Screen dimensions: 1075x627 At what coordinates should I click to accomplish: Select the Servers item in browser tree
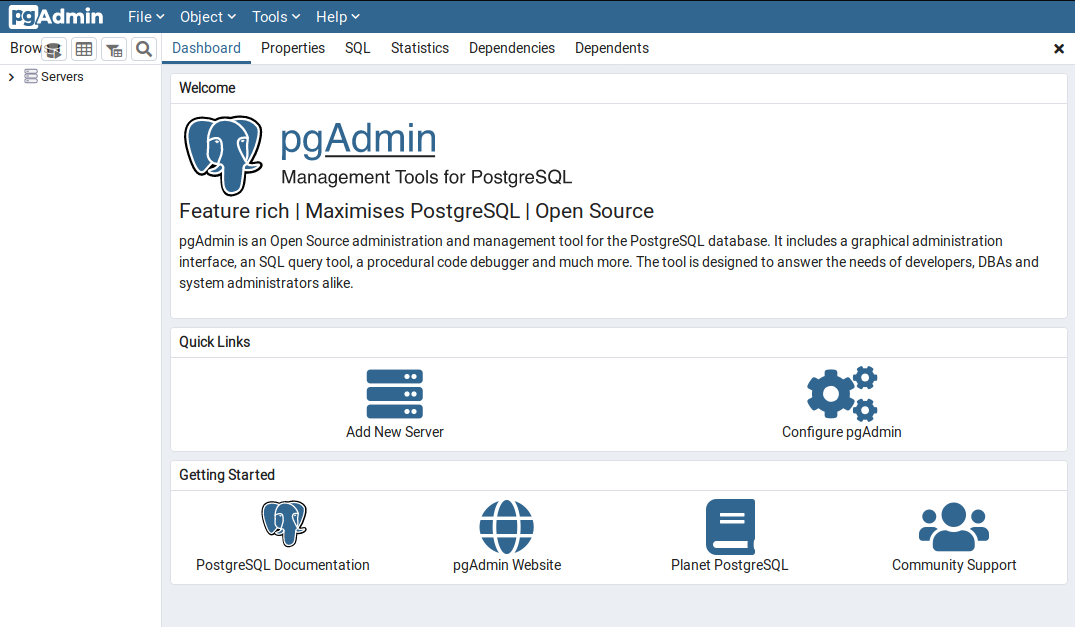(x=61, y=77)
